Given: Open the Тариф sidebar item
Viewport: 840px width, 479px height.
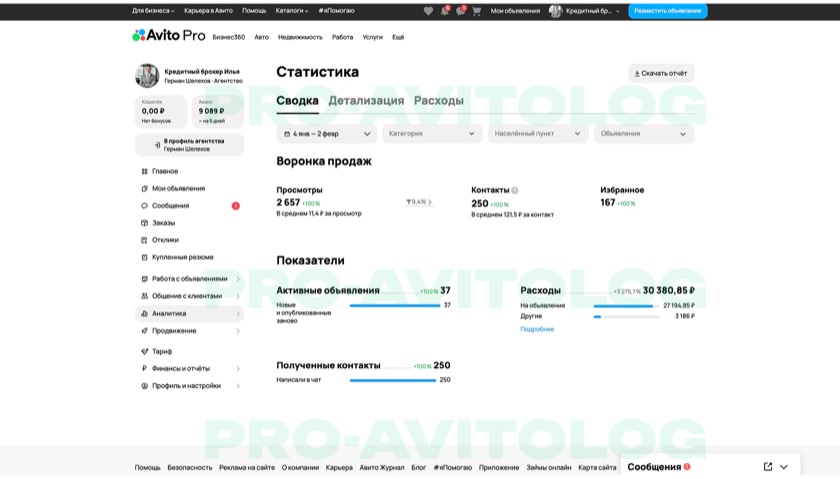Looking at the screenshot, I should [x=162, y=351].
